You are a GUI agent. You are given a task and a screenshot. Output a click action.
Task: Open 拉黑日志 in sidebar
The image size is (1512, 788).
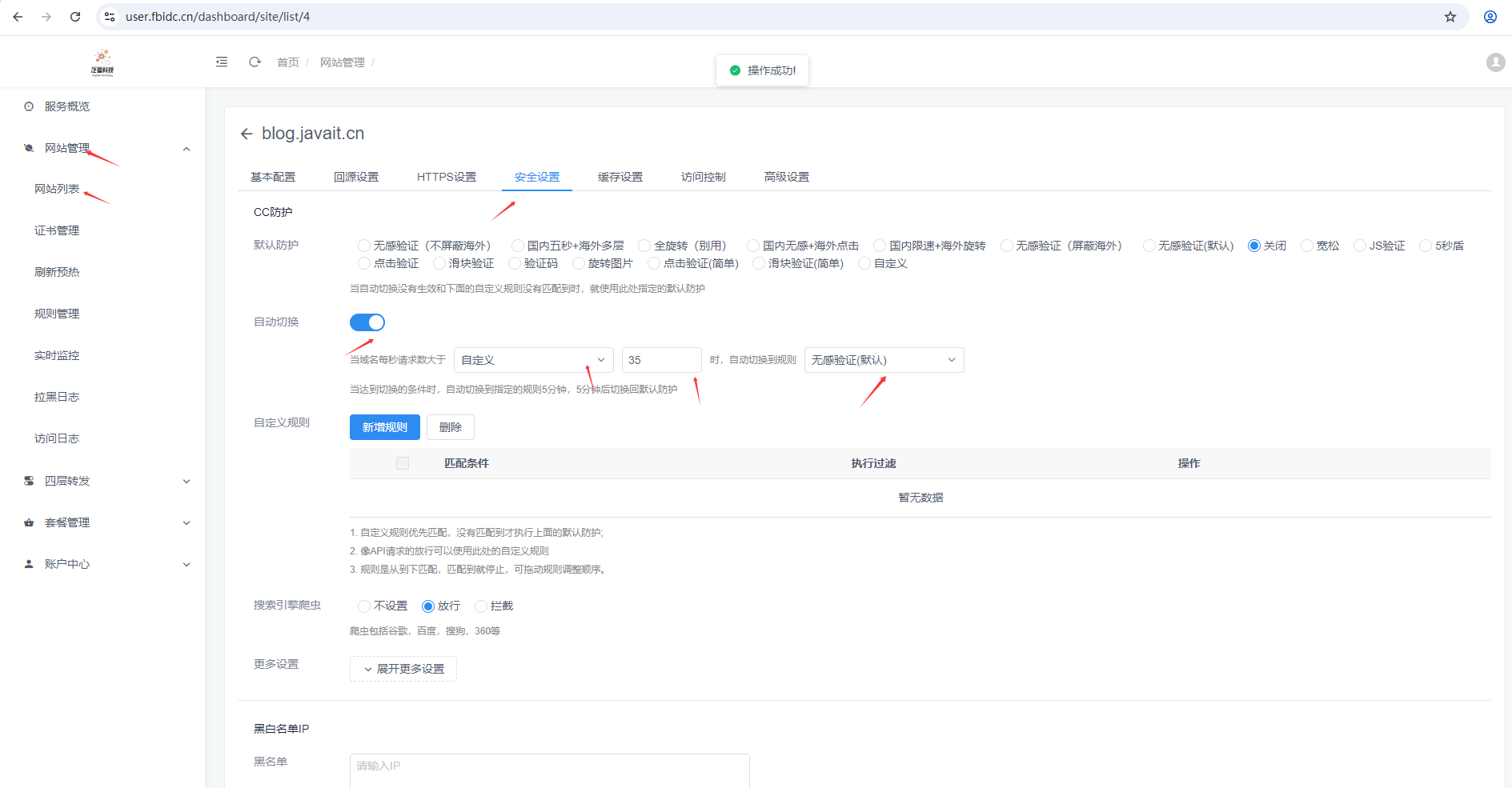coord(57,398)
